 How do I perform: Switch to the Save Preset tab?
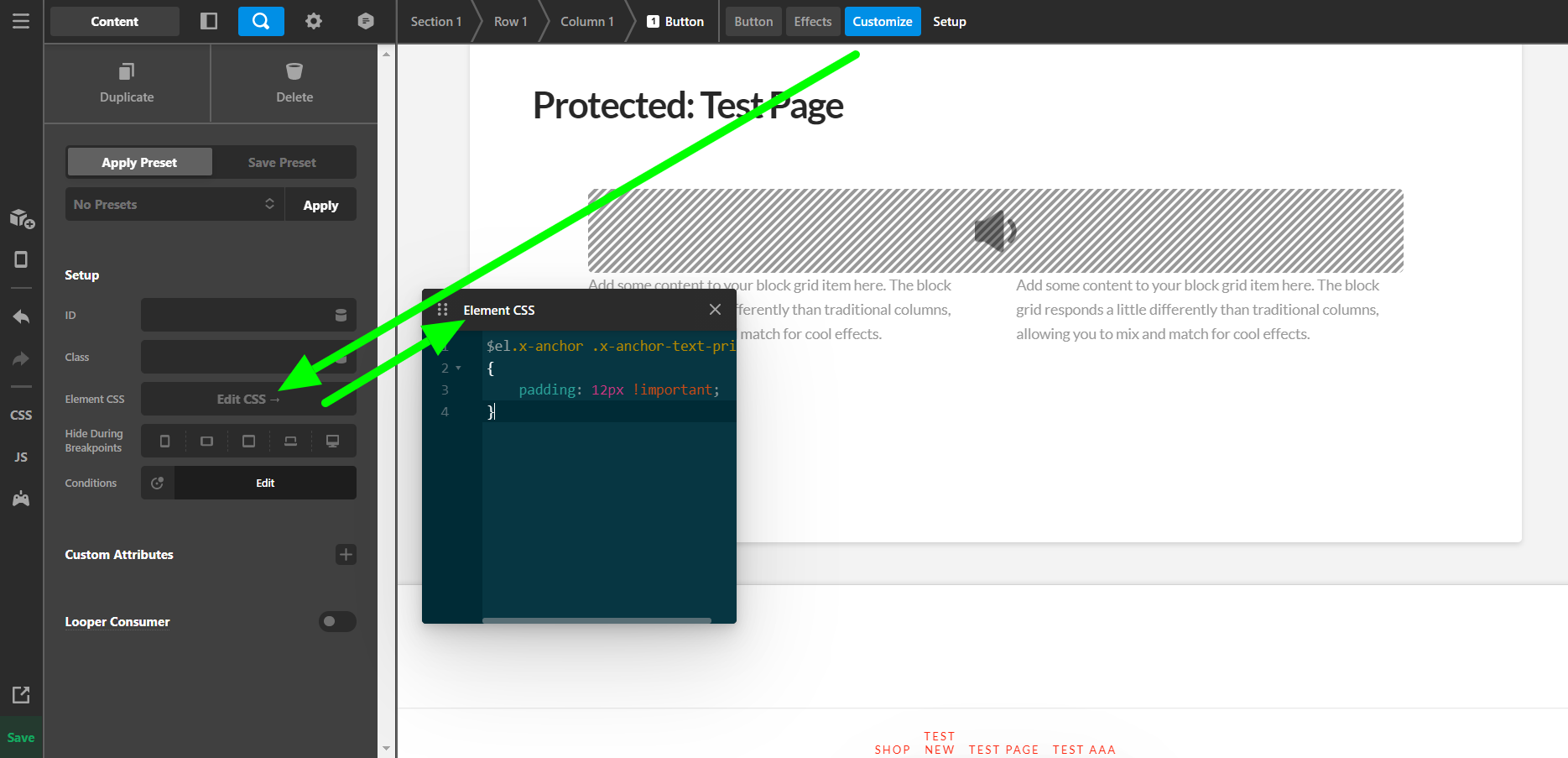coord(282,162)
